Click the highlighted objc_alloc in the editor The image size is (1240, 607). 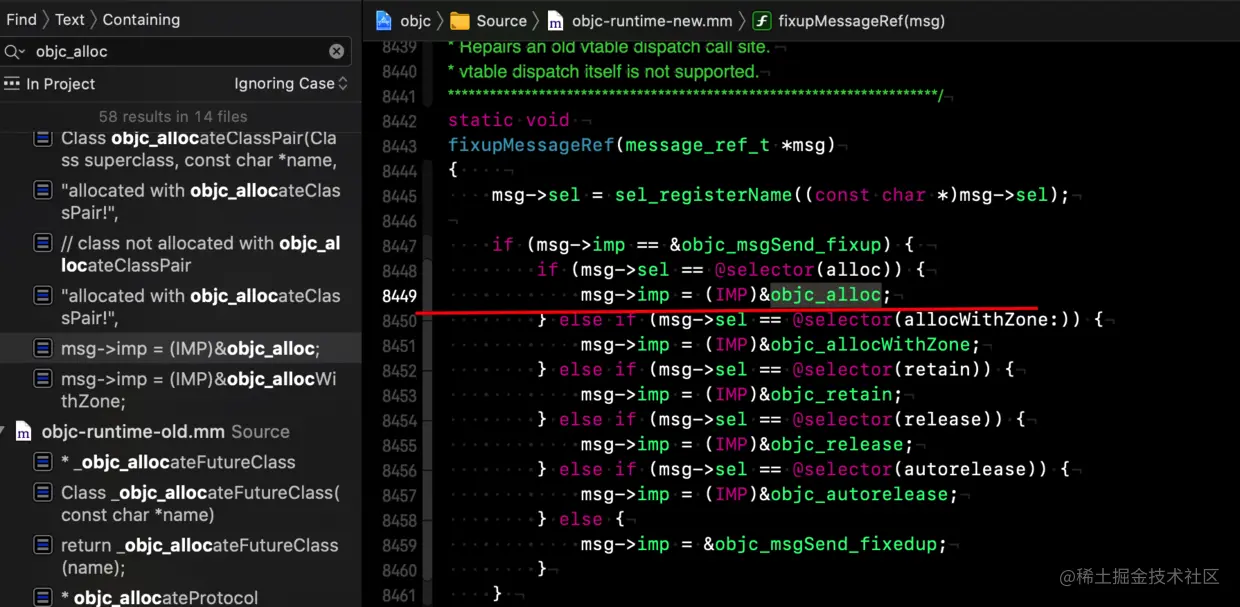coord(825,295)
